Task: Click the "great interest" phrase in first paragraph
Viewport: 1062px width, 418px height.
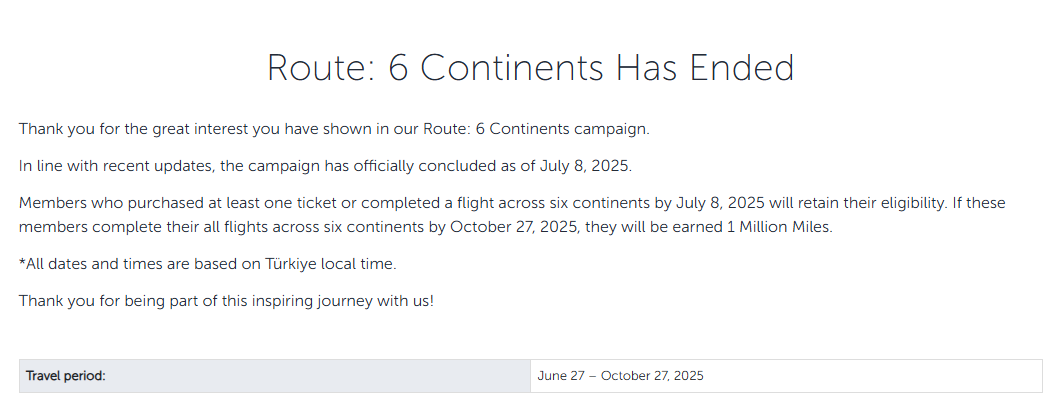Action: coord(163,129)
